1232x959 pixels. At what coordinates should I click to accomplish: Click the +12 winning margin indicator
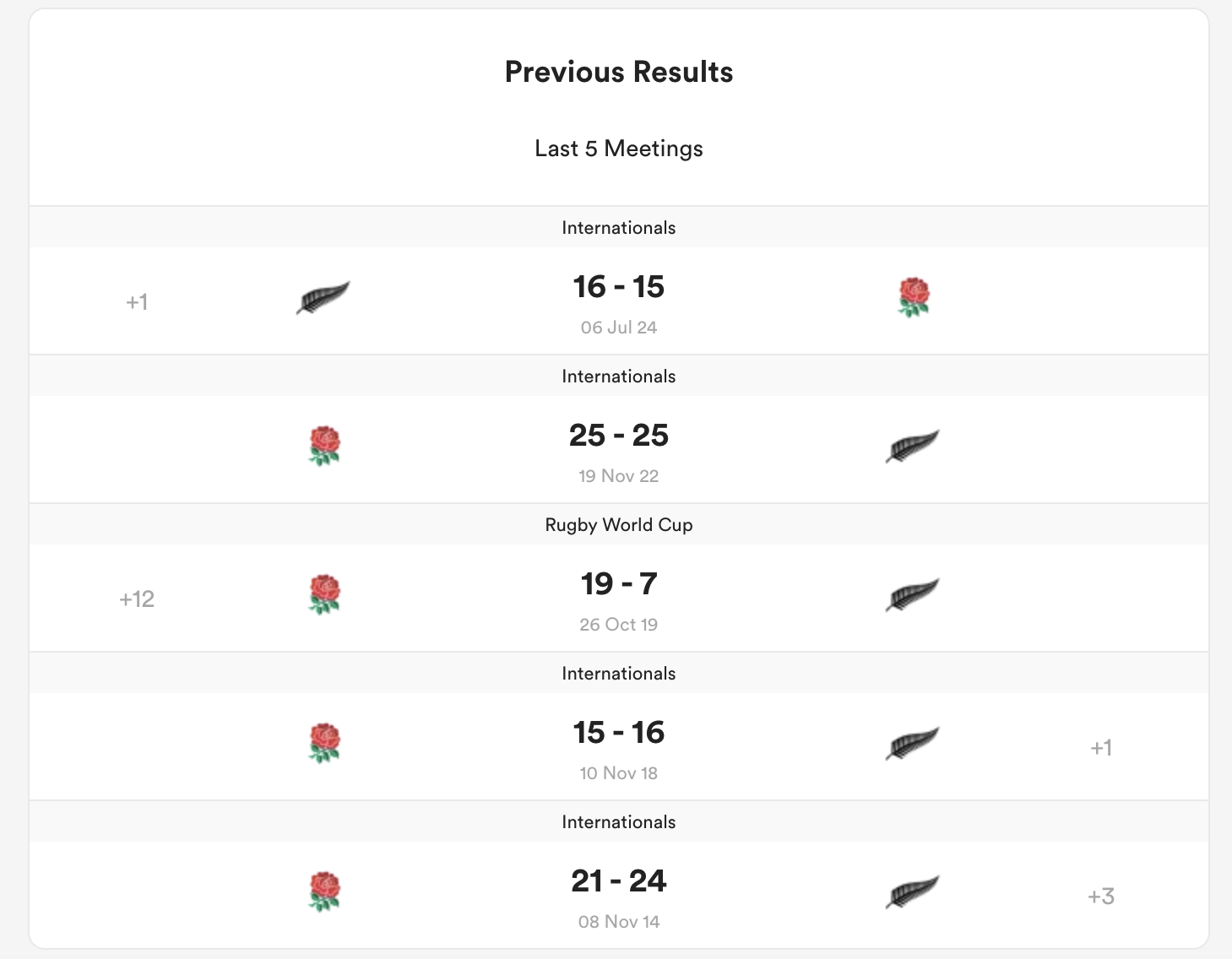click(137, 599)
